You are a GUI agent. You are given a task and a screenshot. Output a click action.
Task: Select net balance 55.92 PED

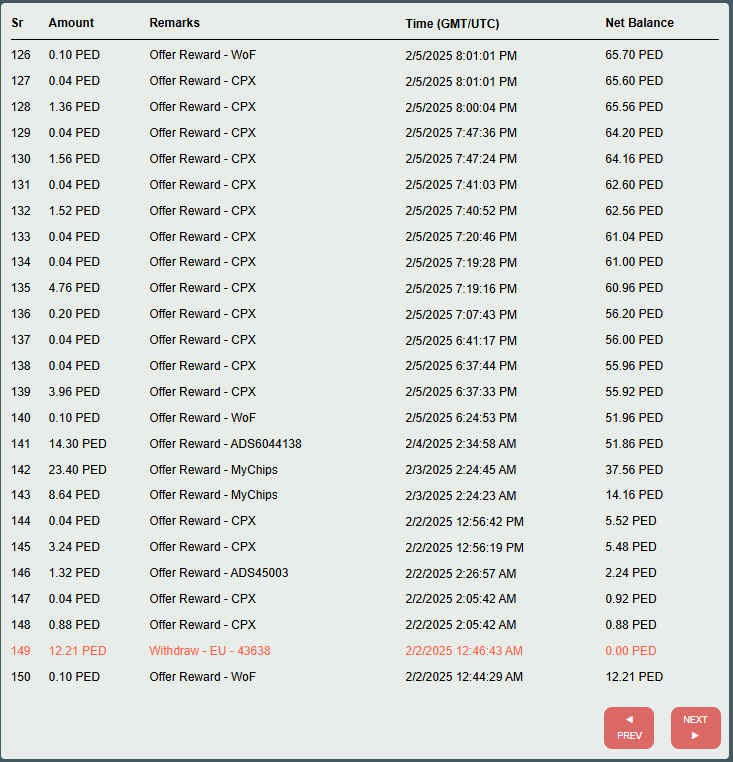point(634,392)
